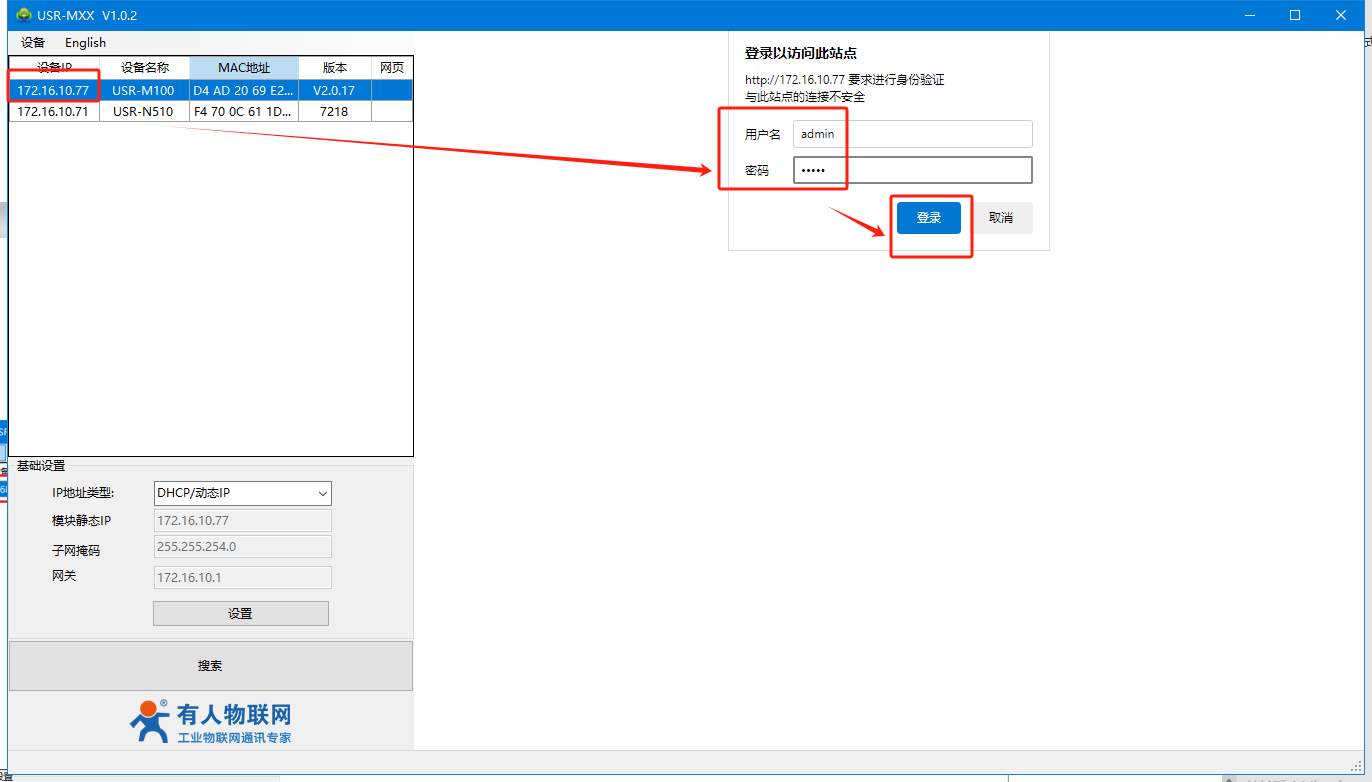Click the 版本 column header
Screen dimensions: 1372x782
pos(334,68)
